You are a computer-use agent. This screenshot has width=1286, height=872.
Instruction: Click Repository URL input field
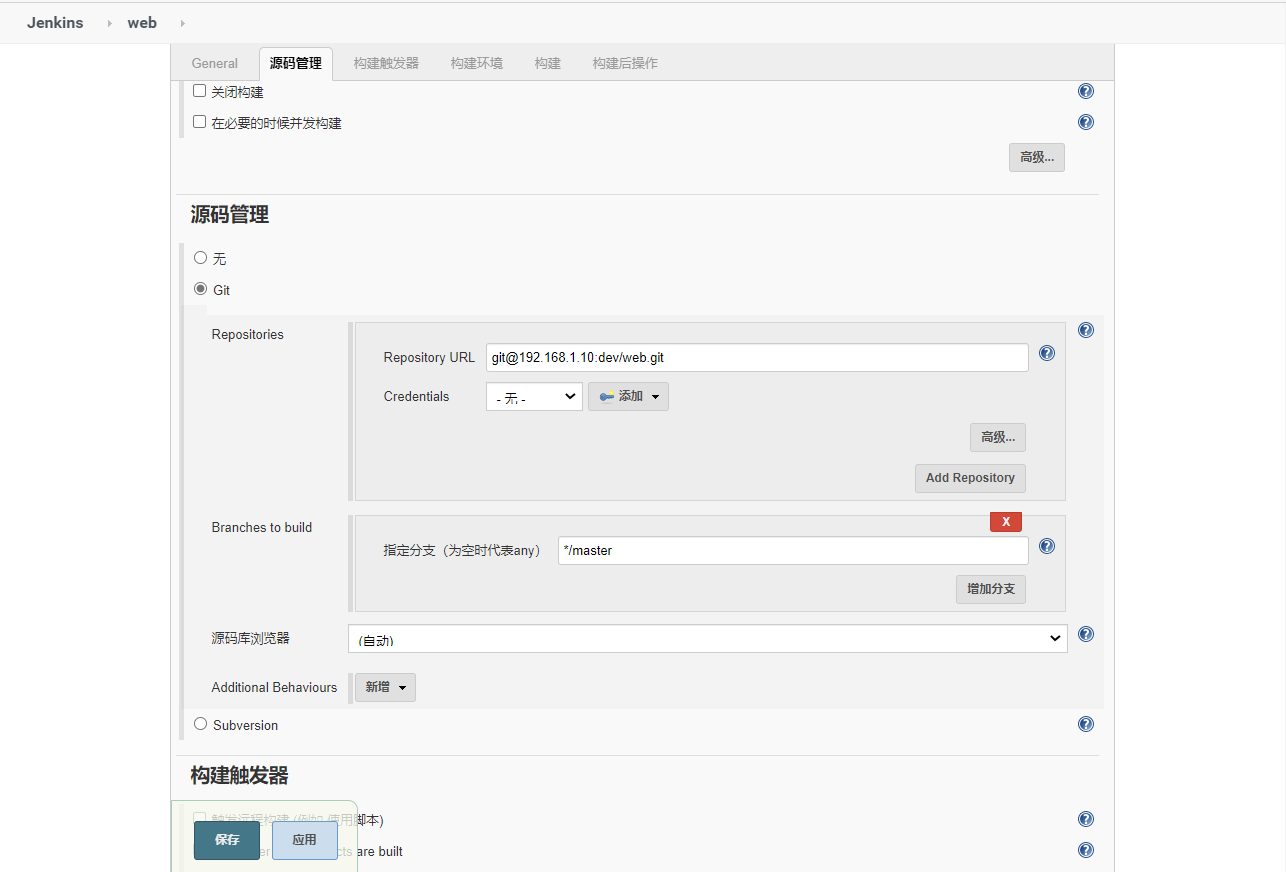click(757, 357)
